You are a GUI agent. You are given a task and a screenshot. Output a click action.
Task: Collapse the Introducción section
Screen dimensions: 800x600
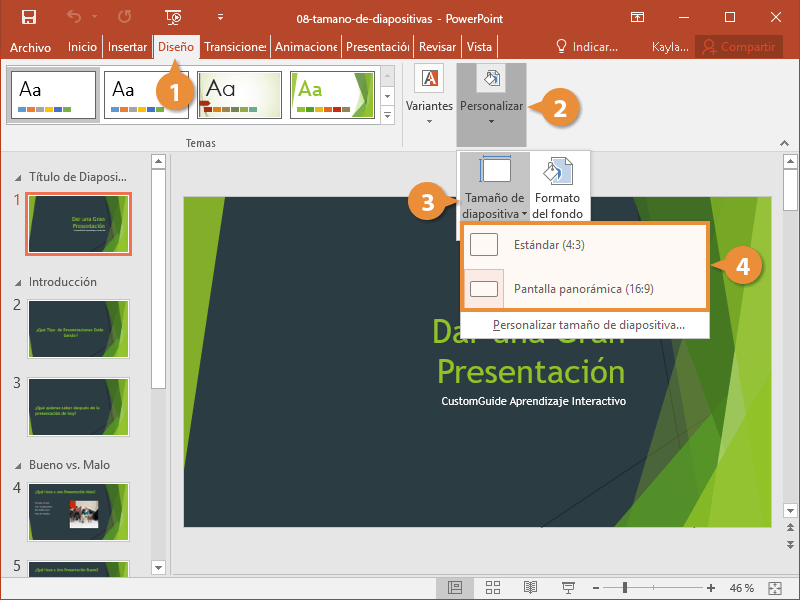tap(15, 283)
